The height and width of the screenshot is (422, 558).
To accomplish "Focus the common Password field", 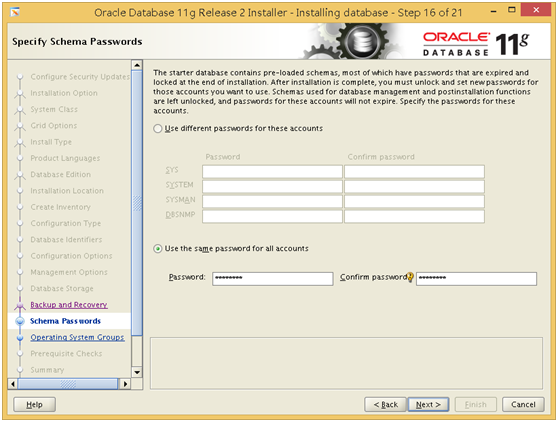I will (x=273, y=279).
